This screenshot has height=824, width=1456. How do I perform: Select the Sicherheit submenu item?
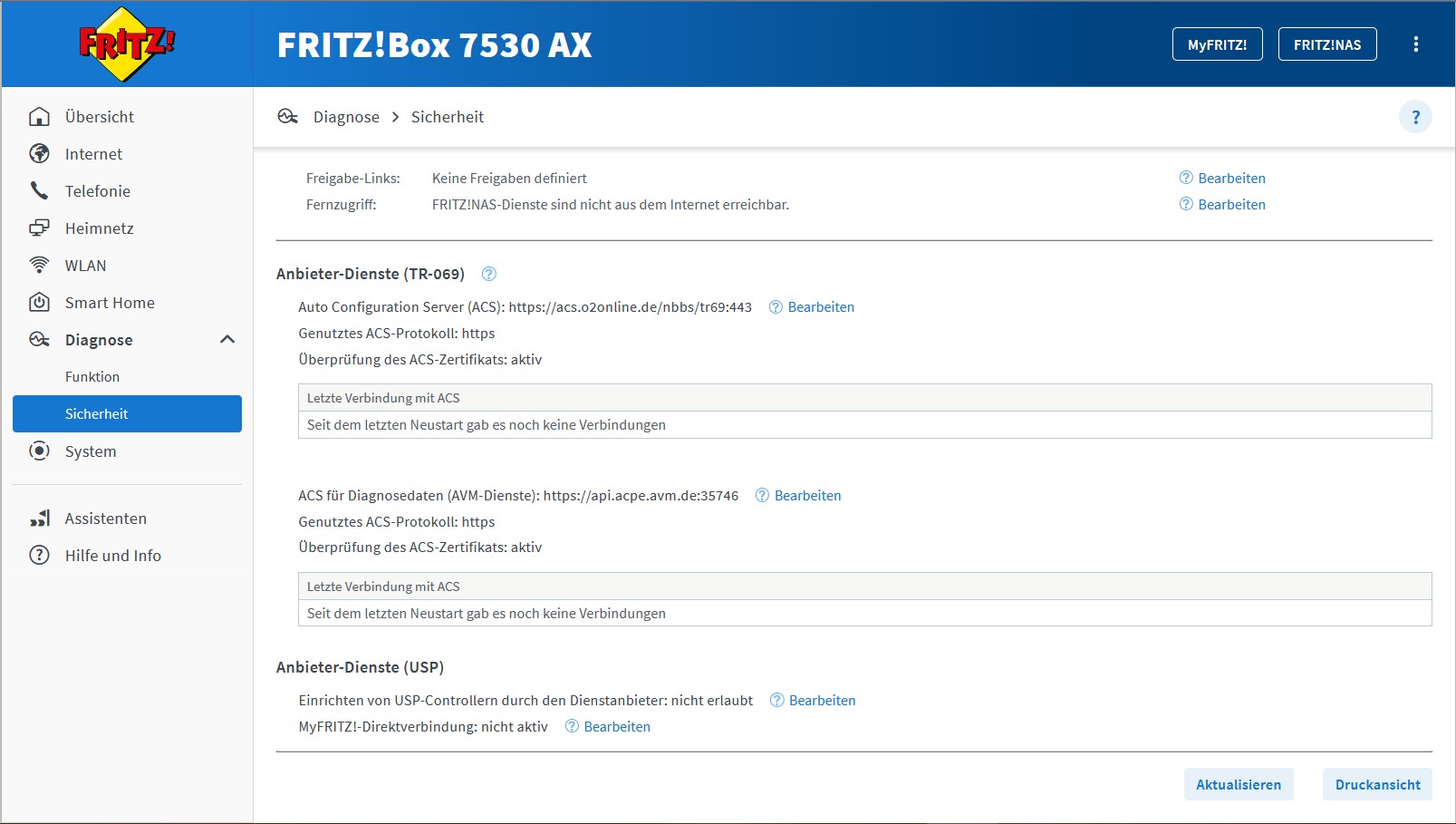(127, 414)
